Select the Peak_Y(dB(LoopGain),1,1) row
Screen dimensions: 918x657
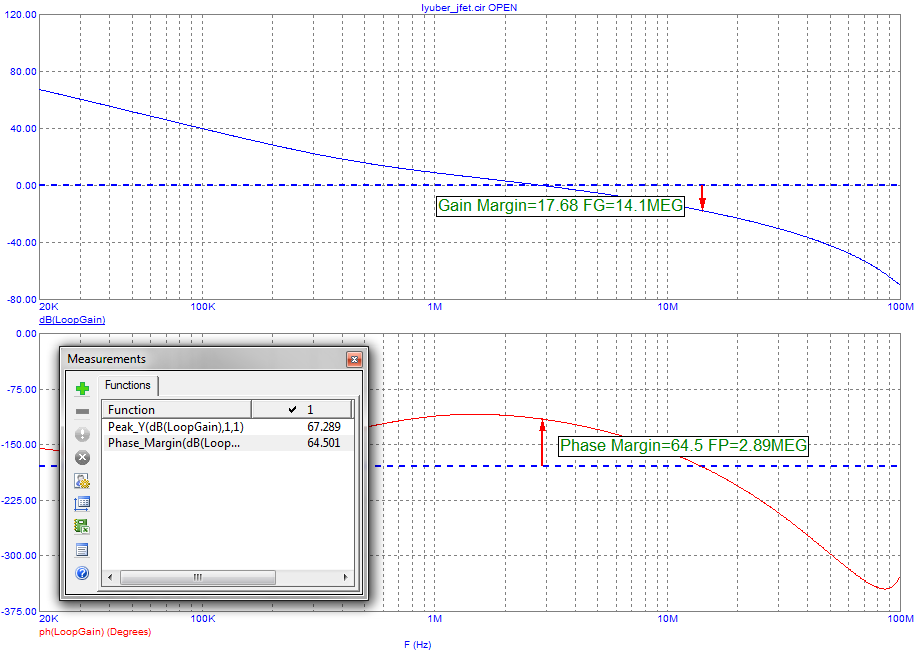[228, 427]
